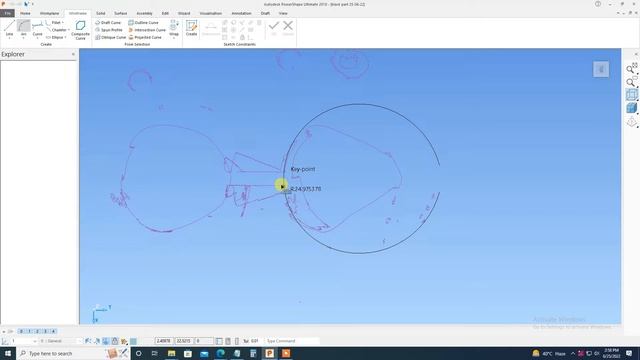Screen dimensions: 640x360
Task: Switch to the Assembly tab
Action: tap(144, 13)
